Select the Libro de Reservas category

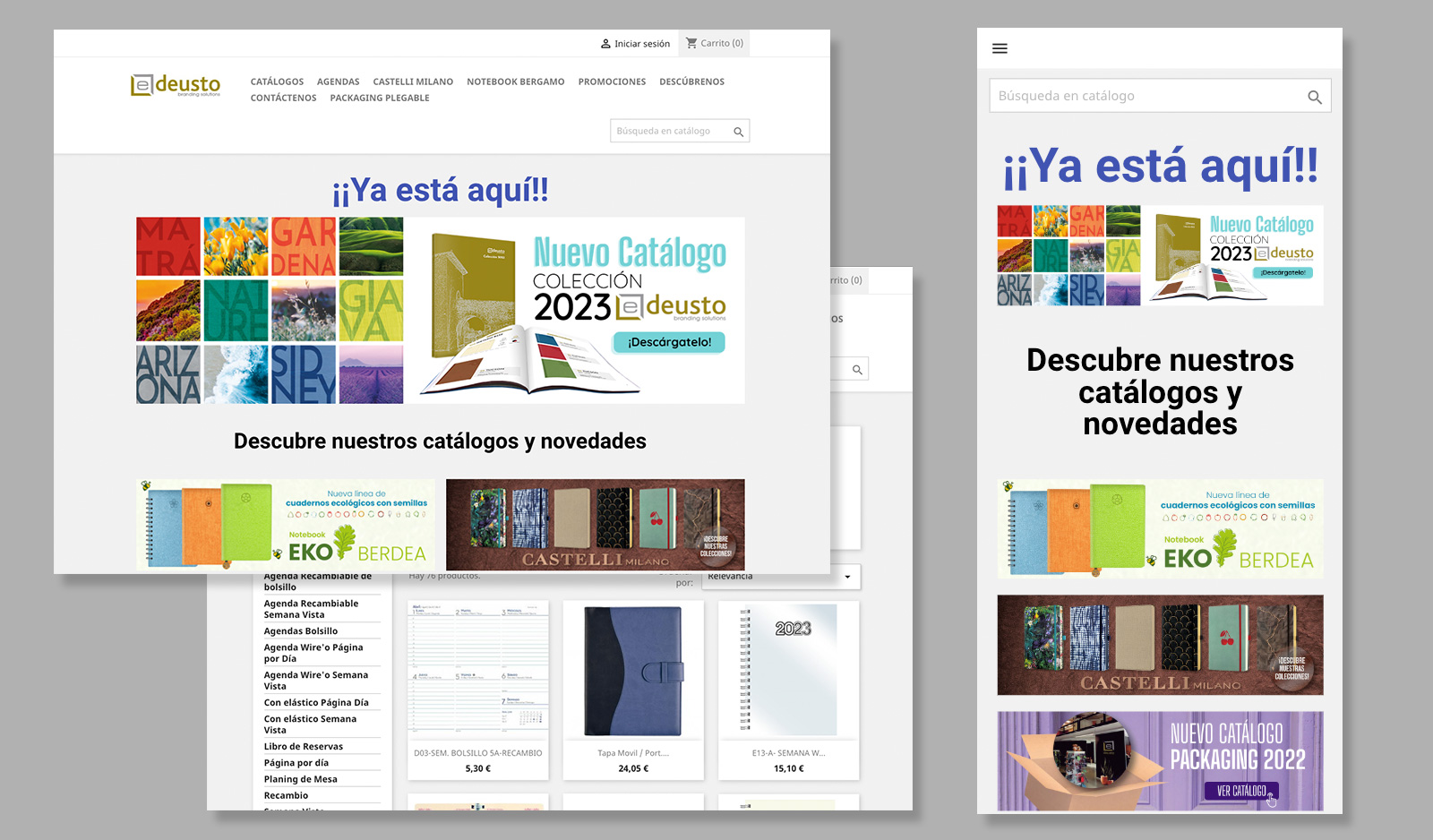point(304,747)
